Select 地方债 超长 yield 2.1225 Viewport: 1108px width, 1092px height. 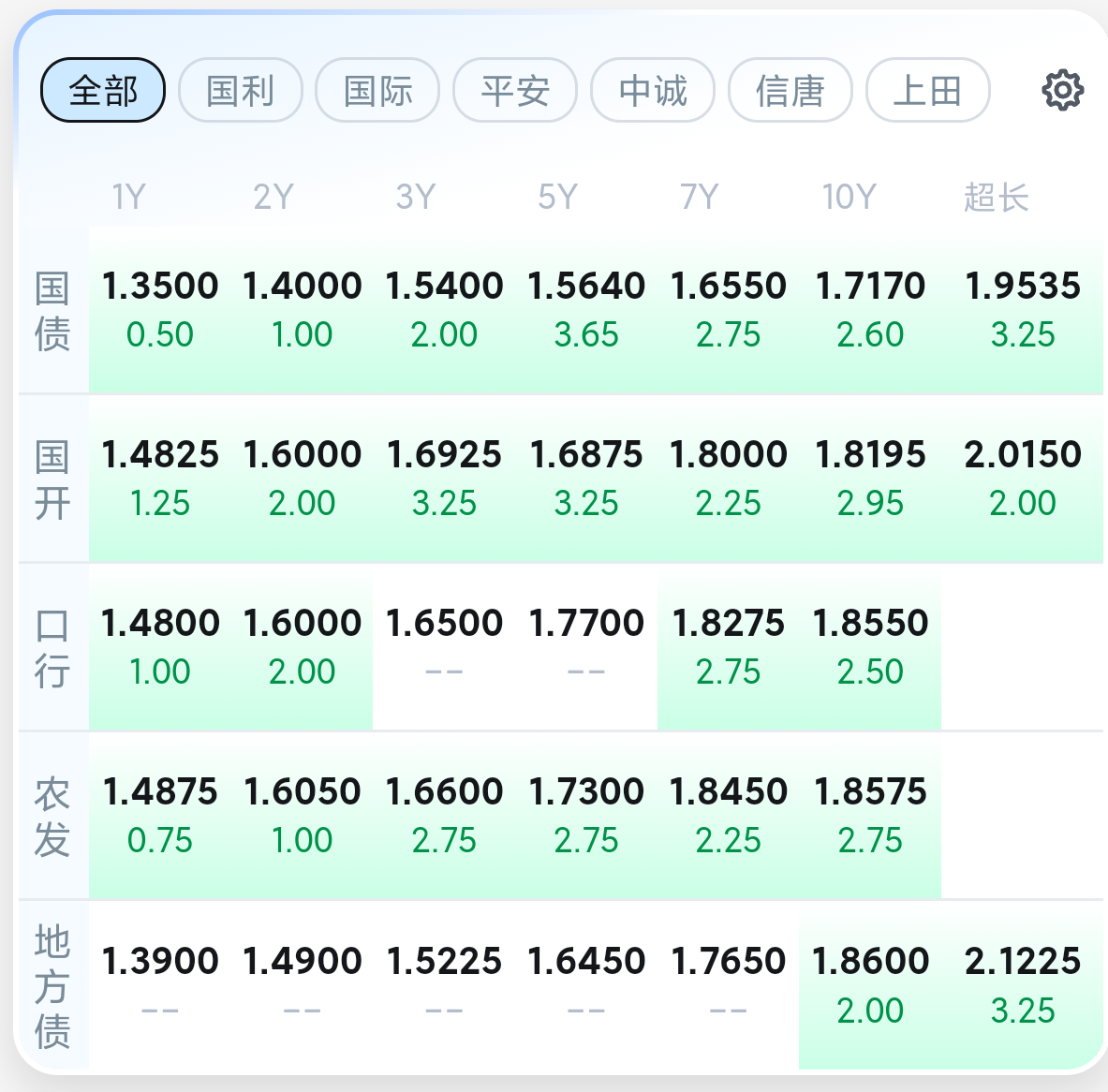(x=1023, y=961)
